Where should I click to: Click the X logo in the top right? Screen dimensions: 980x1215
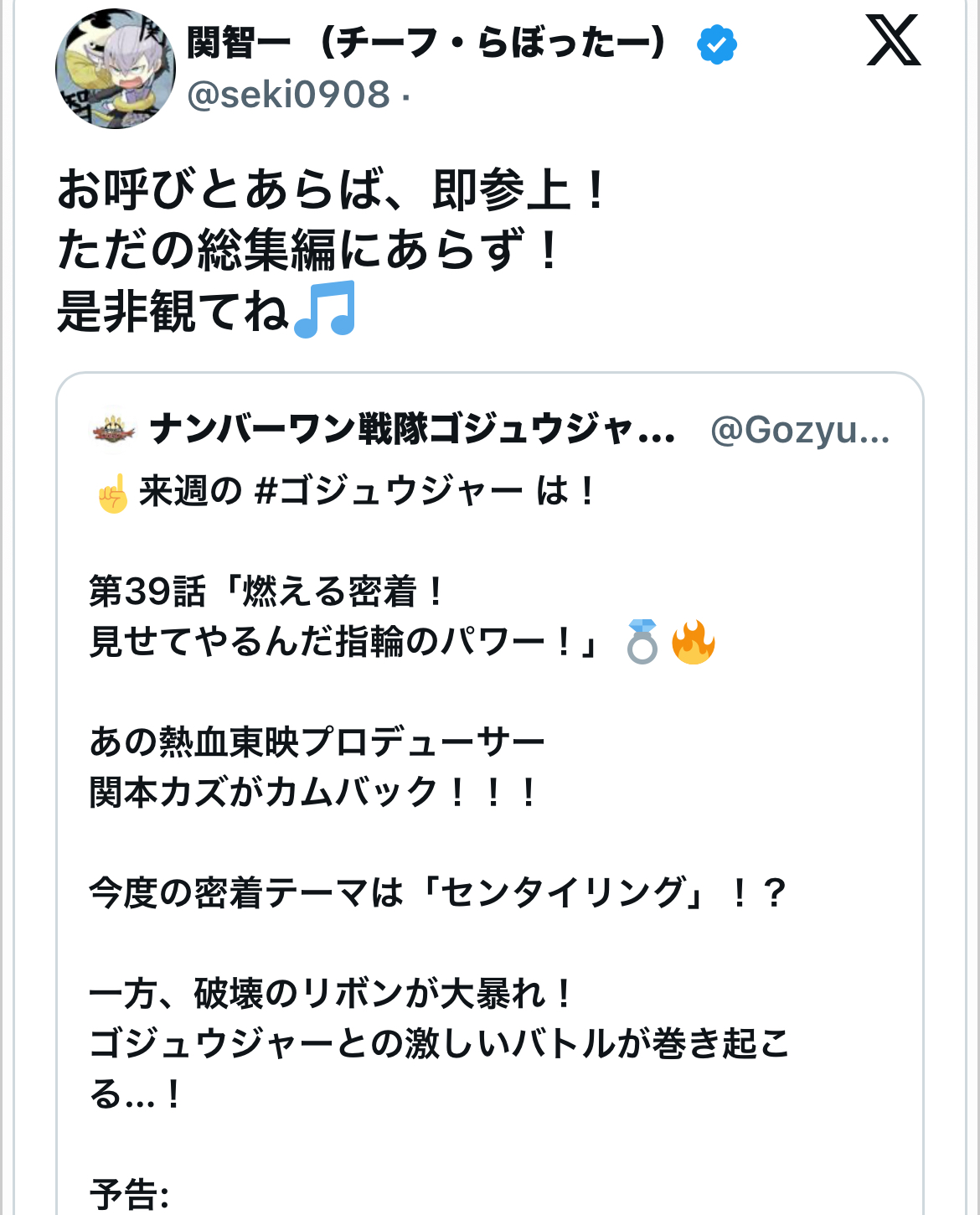[893, 41]
